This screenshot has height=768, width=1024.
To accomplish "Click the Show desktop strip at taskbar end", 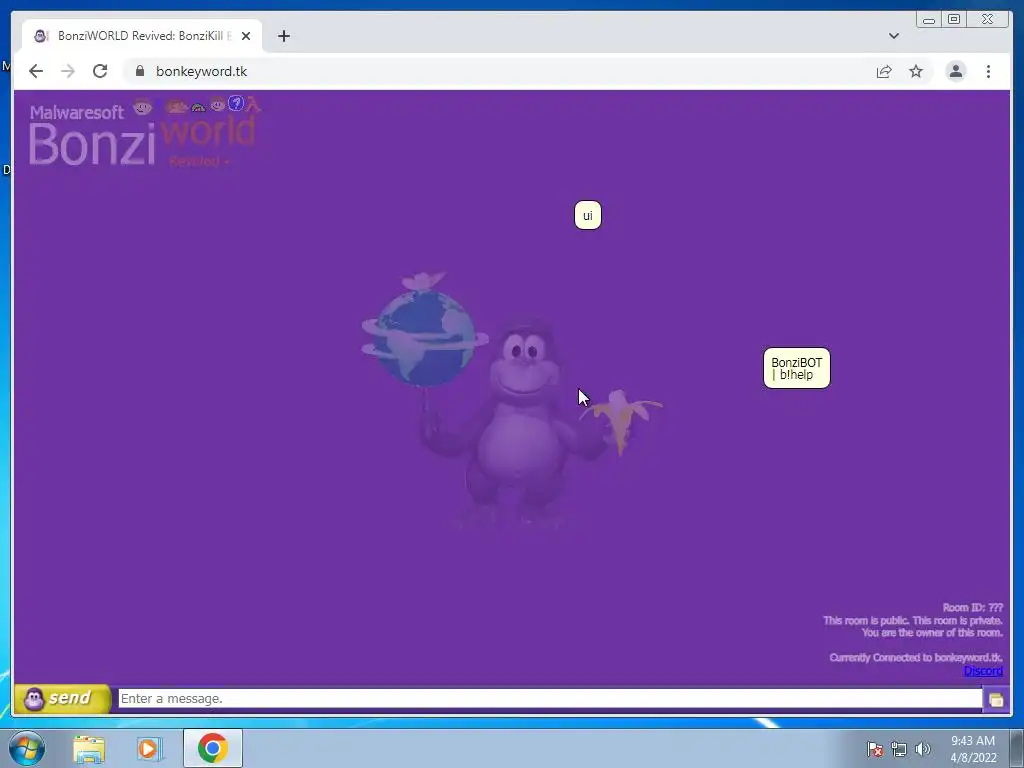I will point(1017,748).
